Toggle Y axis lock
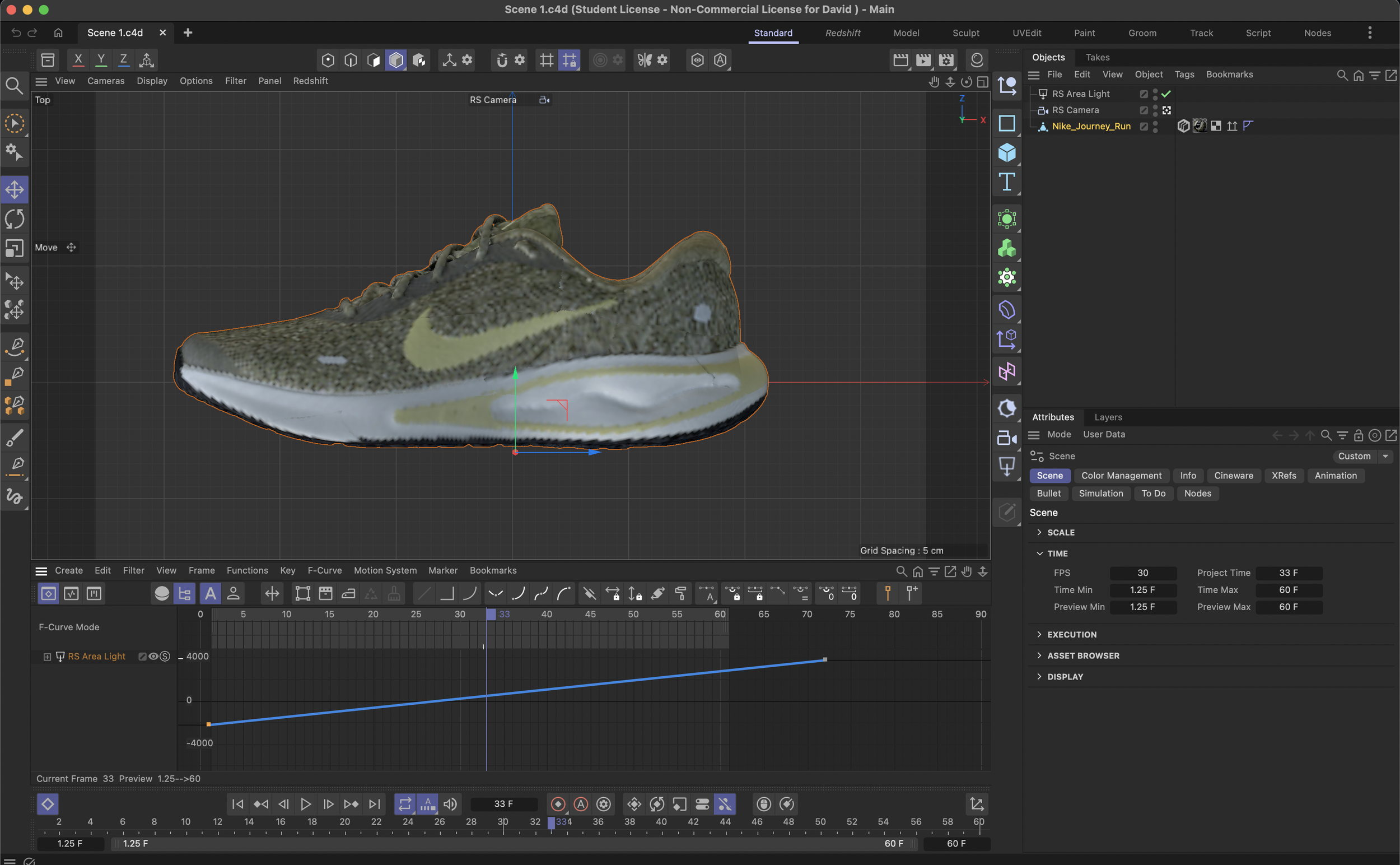The image size is (1400, 865). [101, 59]
